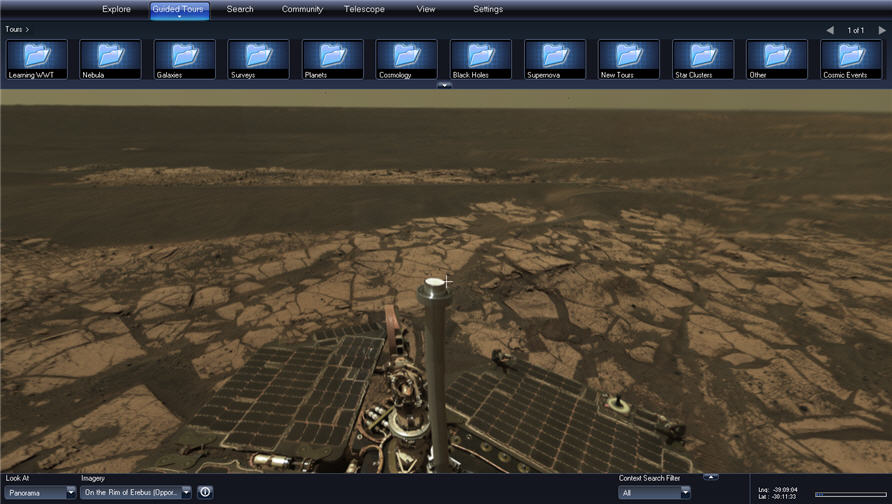892x504 pixels.
Task: Go to the previous tours page
Action: click(x=830, y=30)
